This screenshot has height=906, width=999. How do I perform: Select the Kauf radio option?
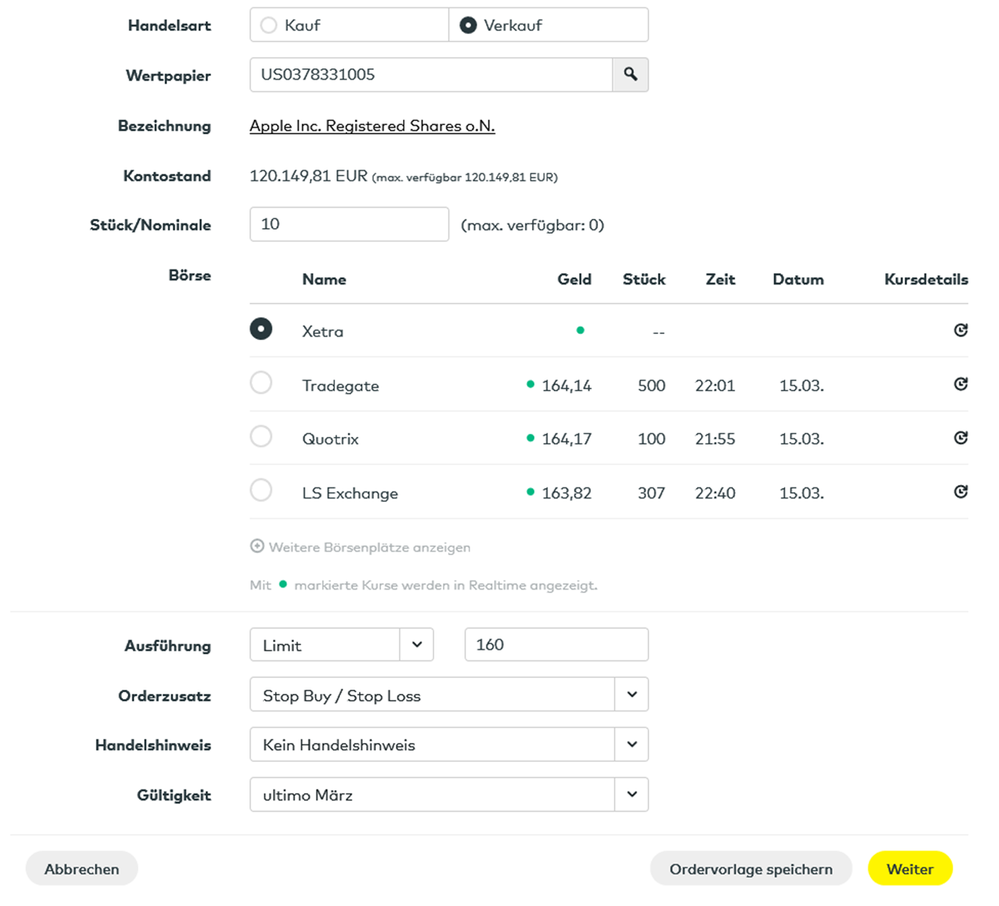(268, 26)
